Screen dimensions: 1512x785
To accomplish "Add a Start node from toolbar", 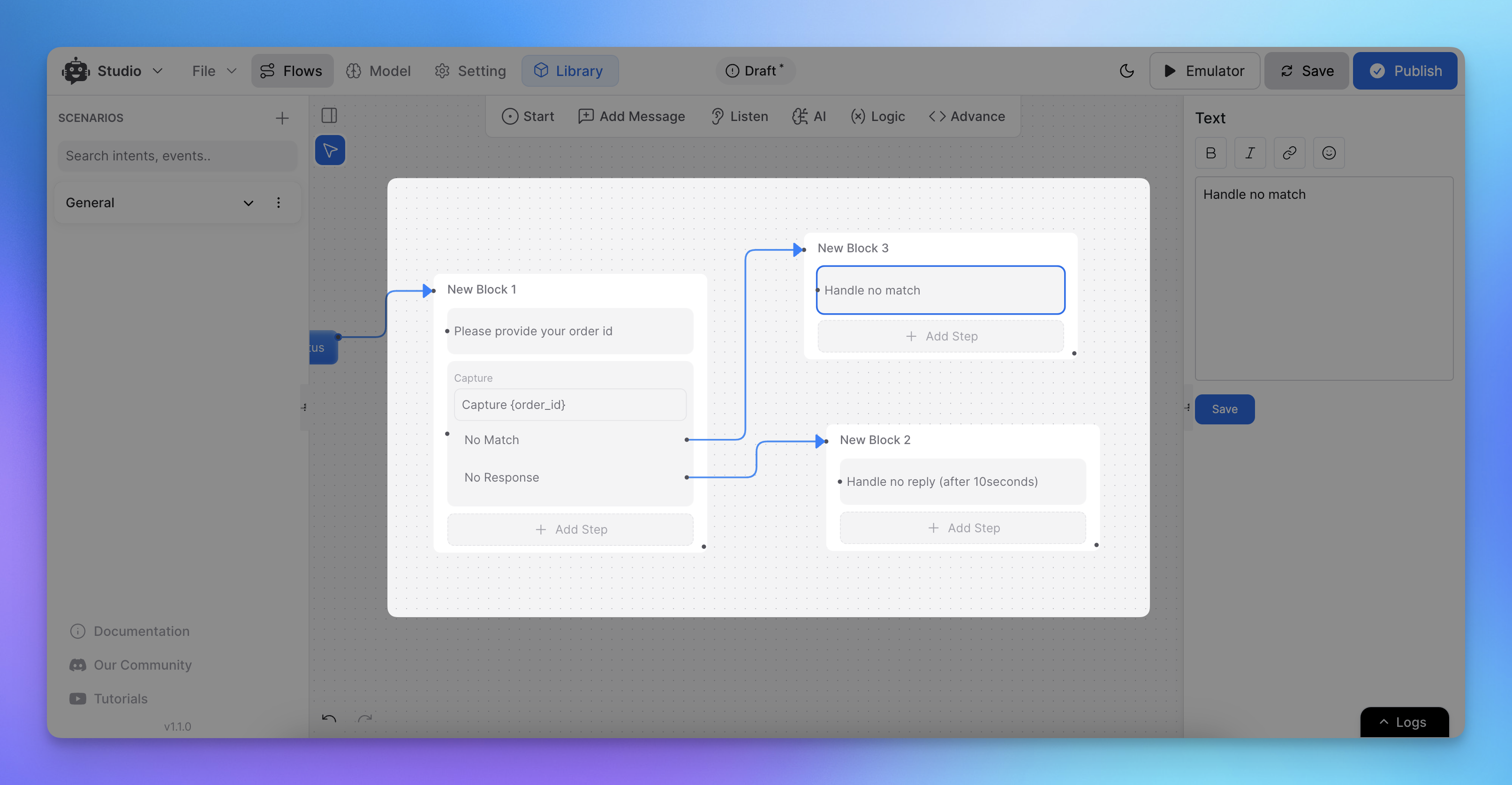I will tap(528, 117).
